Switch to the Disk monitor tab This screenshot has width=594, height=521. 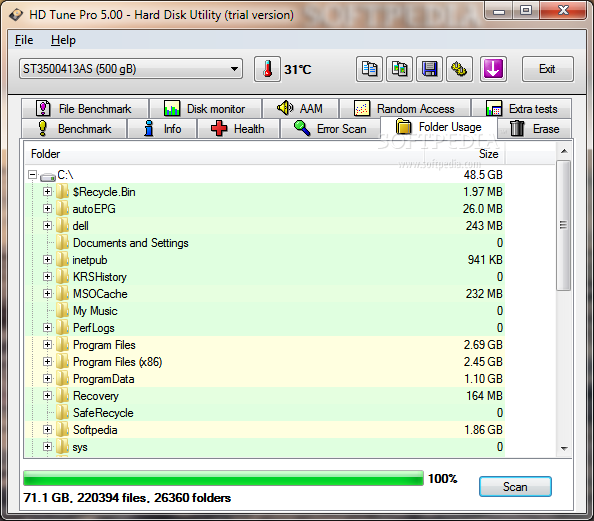[x=205, y=109]
